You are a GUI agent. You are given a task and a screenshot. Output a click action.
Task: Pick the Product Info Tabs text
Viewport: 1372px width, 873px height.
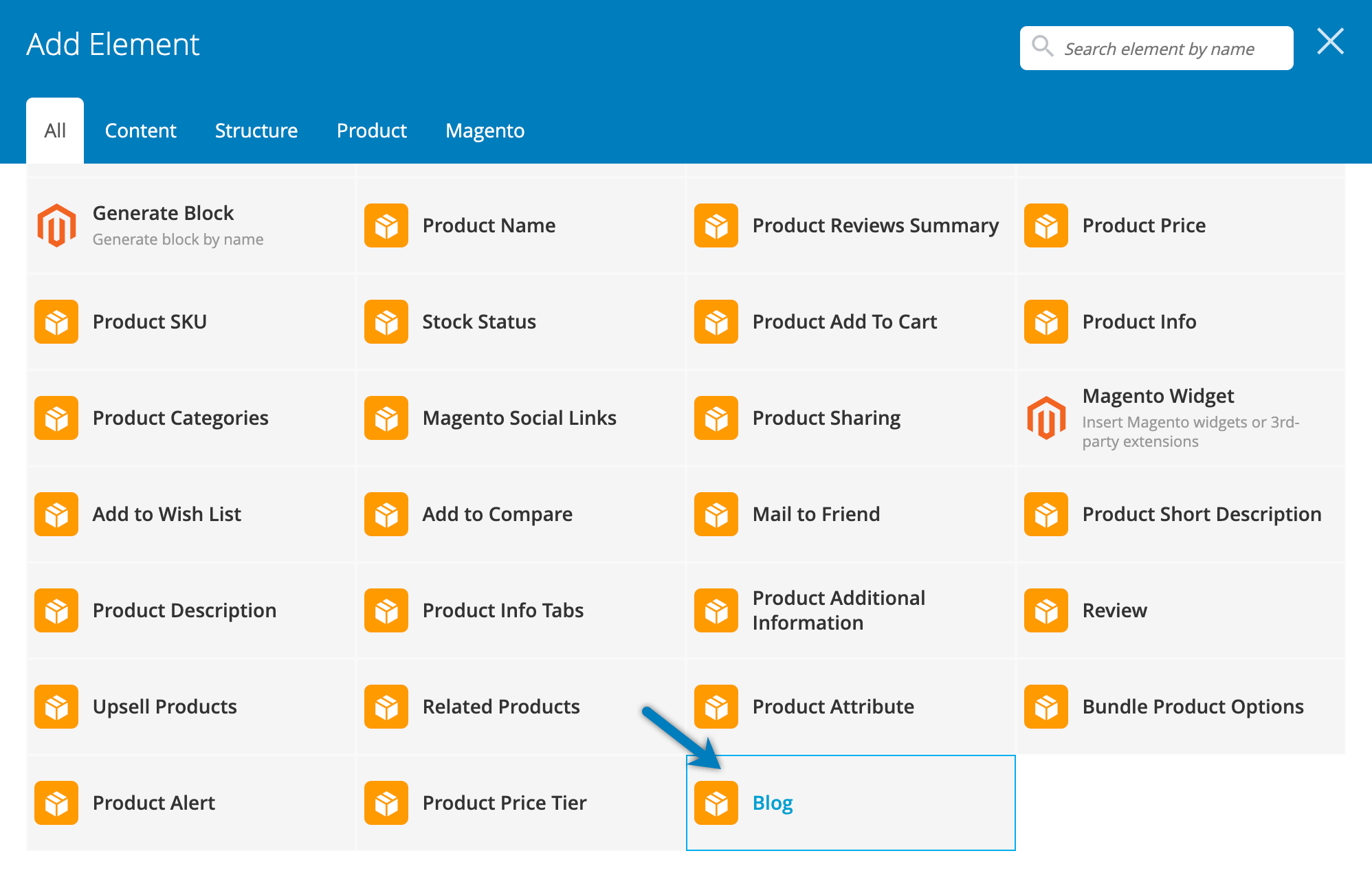503,610
